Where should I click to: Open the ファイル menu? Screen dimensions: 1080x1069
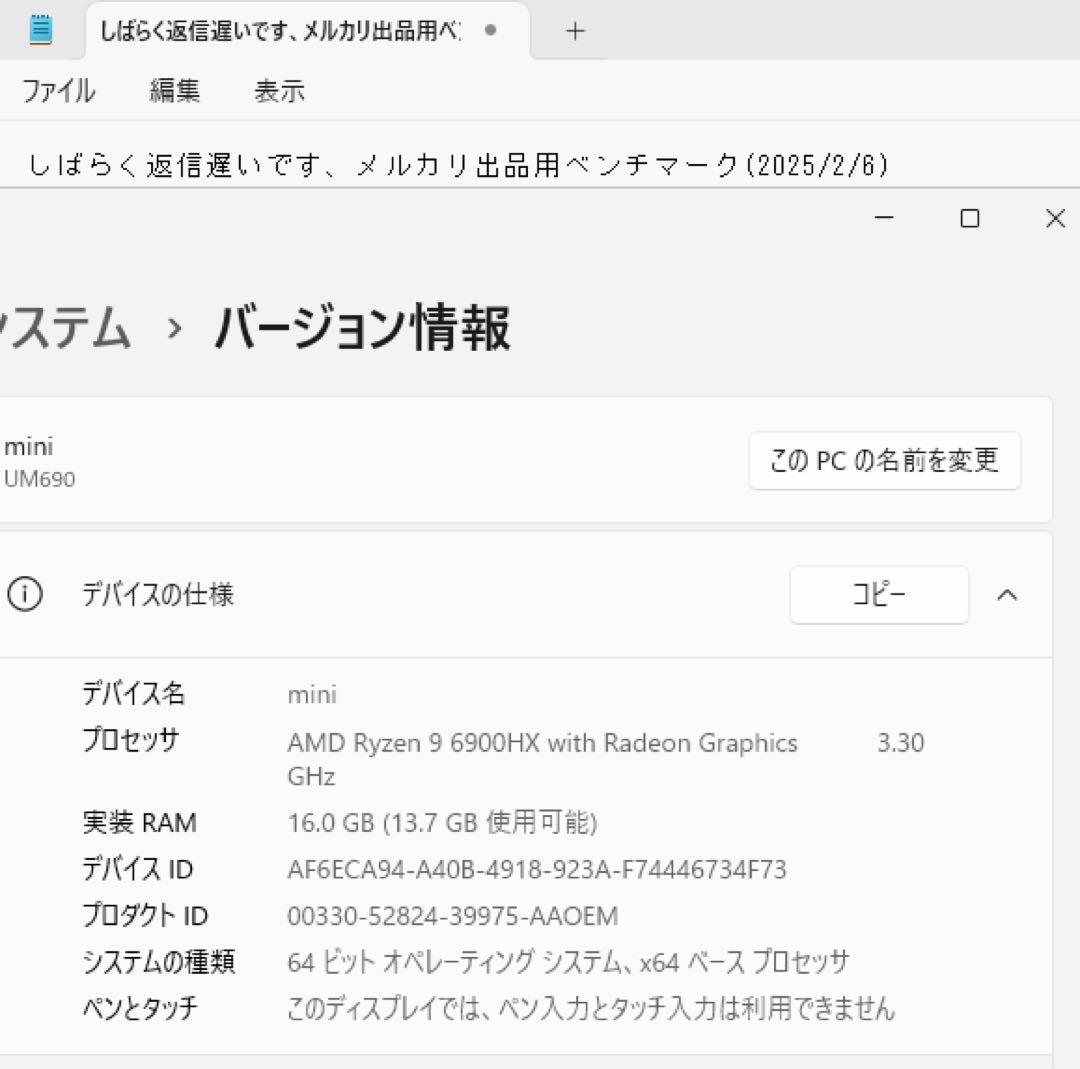point(58,91)
